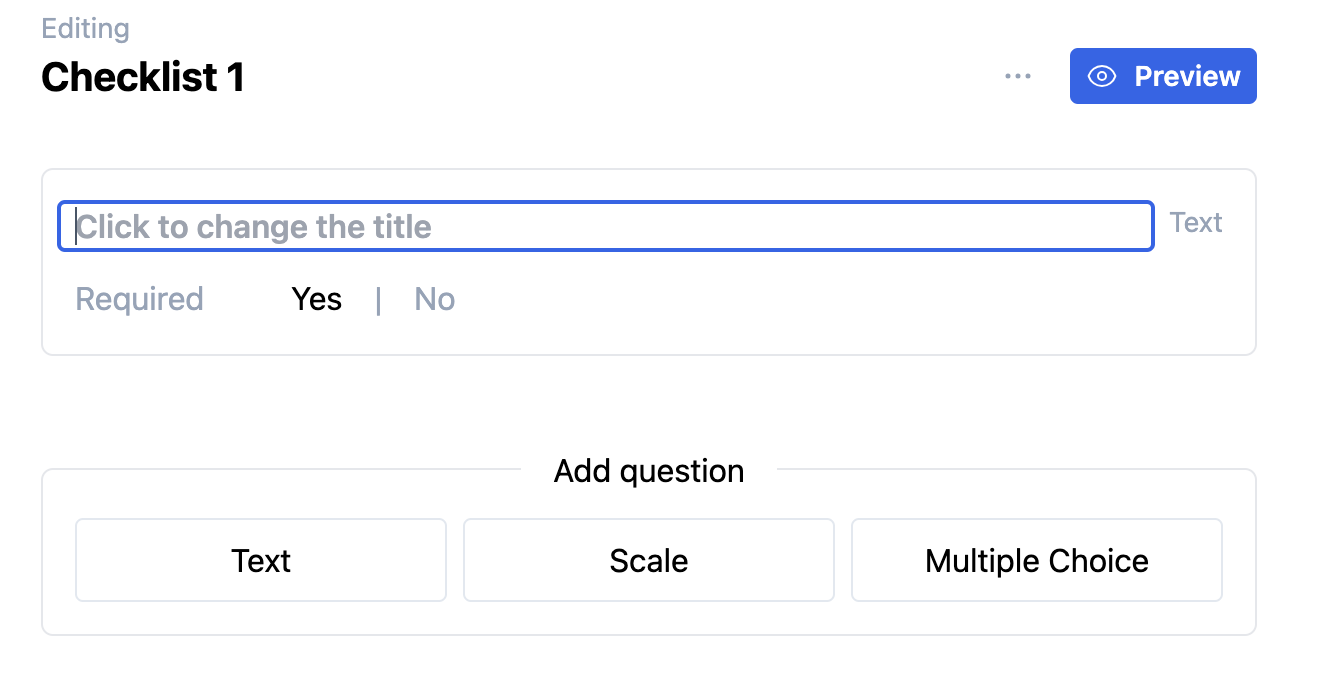Image resolution: width=1324 pixels, height=684 pixels.
Task: Select No for the Required option
Action: point(435,299)
